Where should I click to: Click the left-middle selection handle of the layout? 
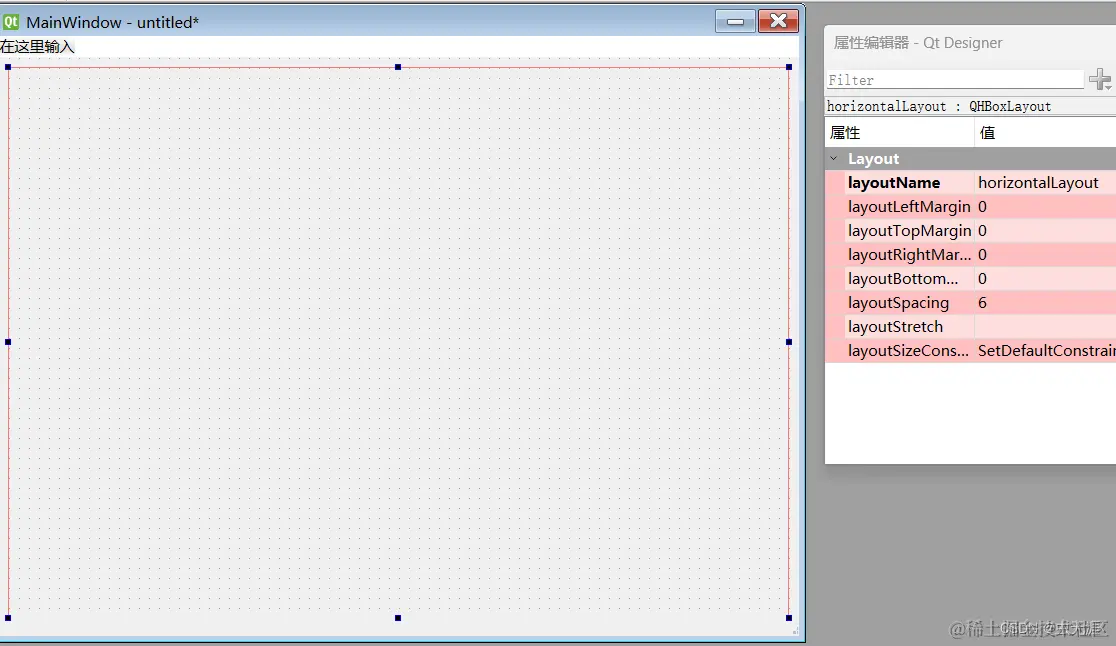[x=9, y=342]
